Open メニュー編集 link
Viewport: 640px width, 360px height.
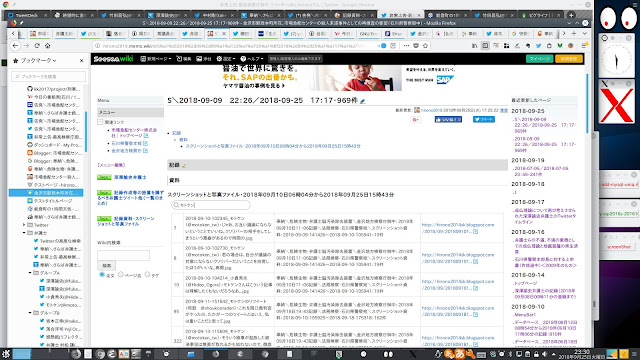111,165
